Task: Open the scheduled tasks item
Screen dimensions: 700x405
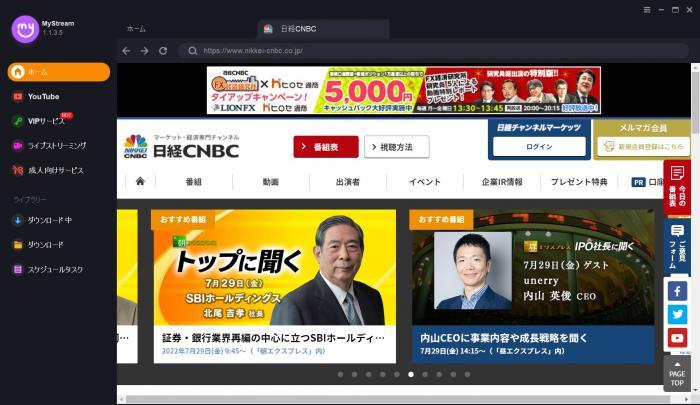Action: click(48, 269)
